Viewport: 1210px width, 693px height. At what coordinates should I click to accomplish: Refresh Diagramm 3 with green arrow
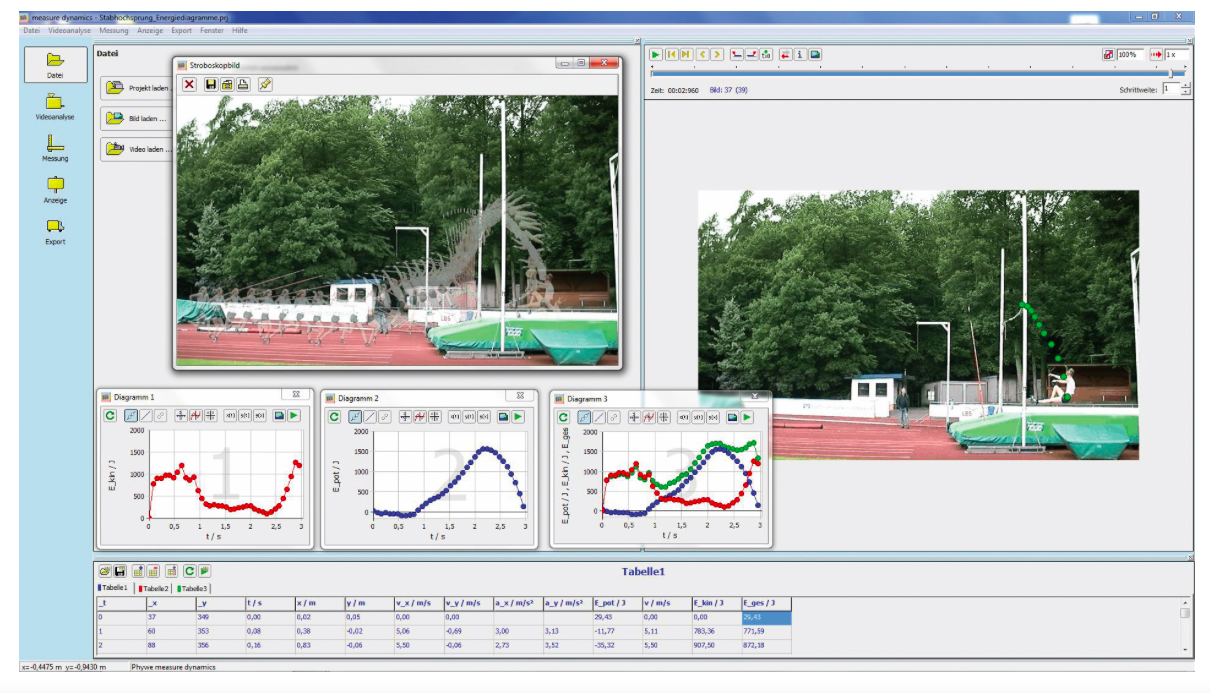563,416
